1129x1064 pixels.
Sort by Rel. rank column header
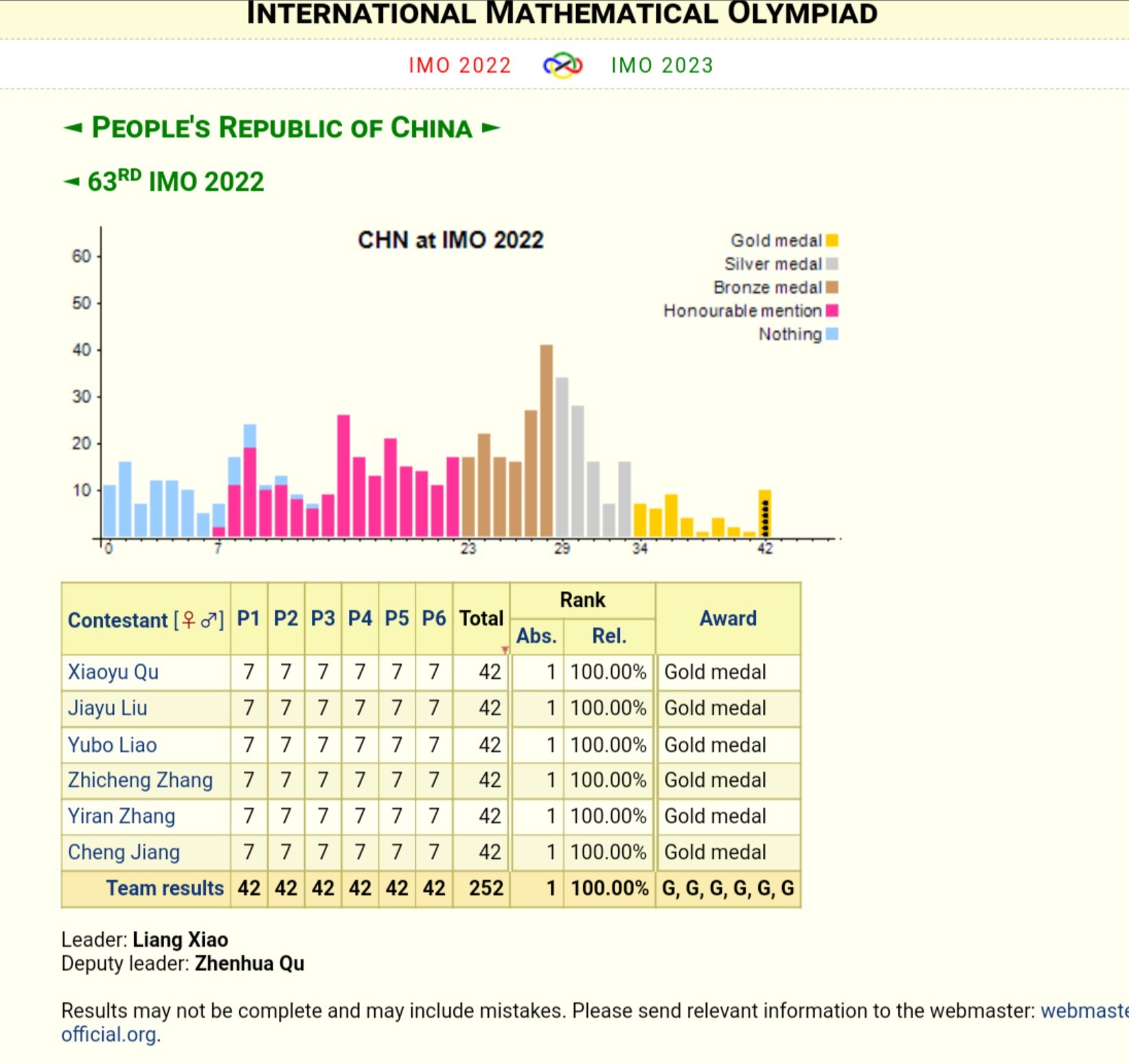pos(609,636)
